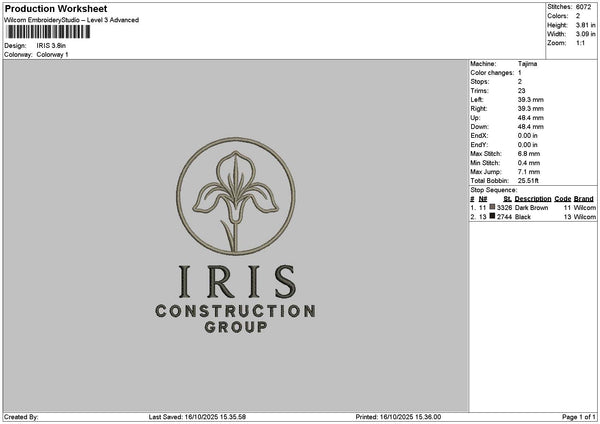The image size is (600, 424).
Task: Click the 'Page 1 of 1' footer
Action: tap(579, 417)
